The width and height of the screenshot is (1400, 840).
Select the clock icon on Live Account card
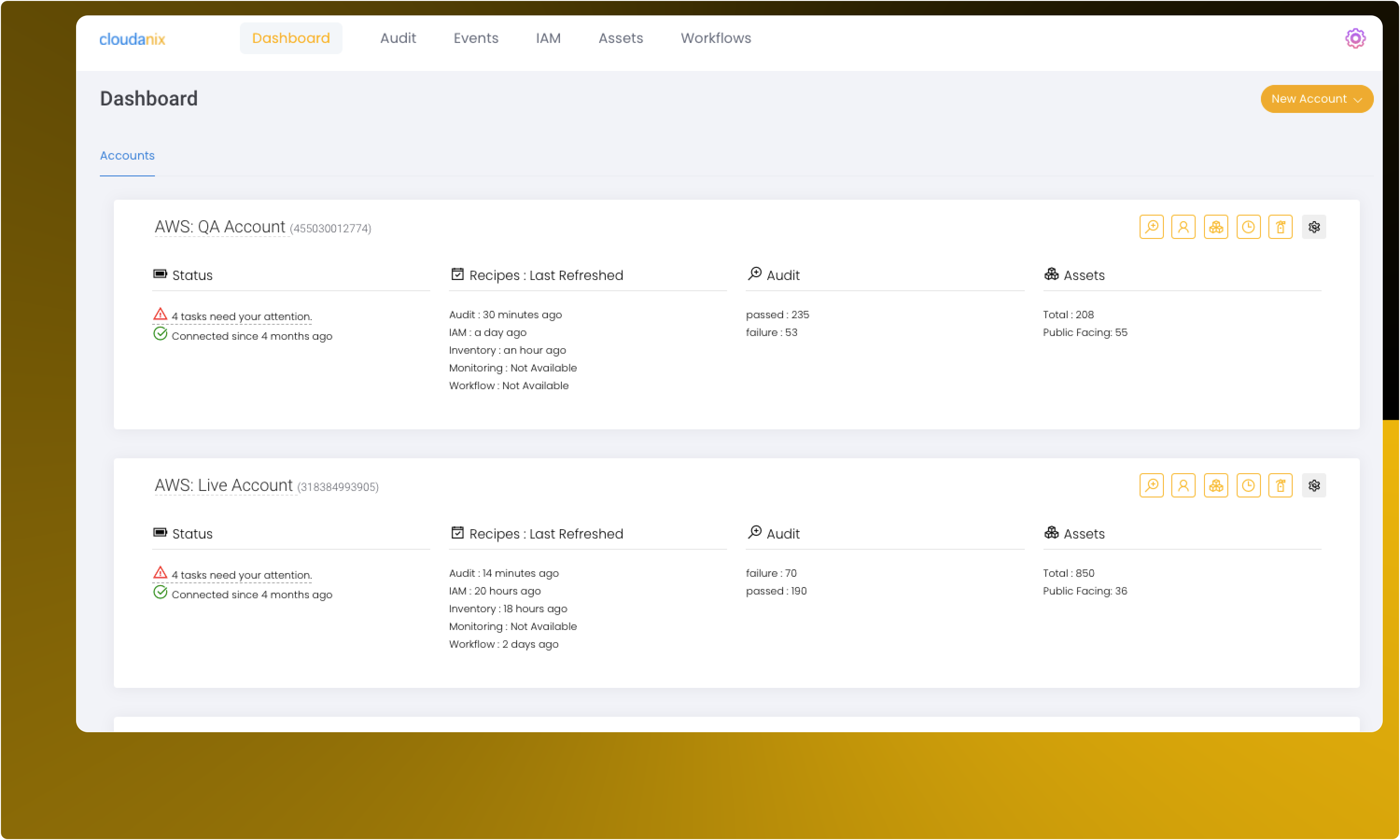click(1249, 485)
